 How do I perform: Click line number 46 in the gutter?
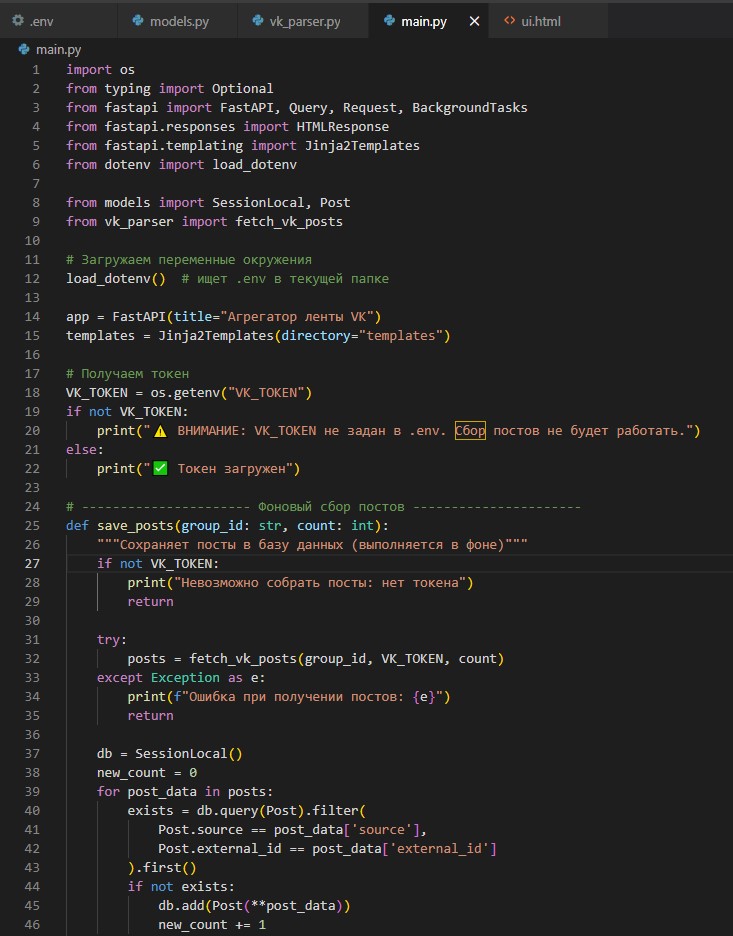[36, 924]
